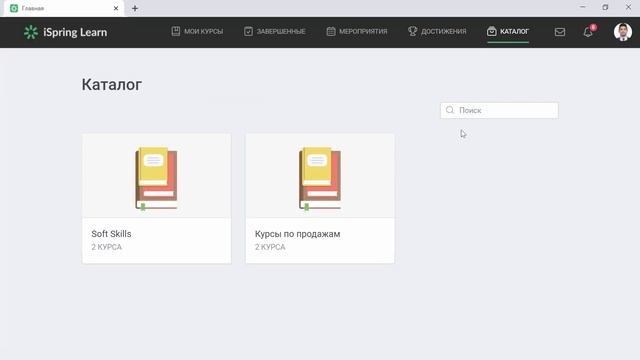Open the user profile avatar

(622, 32)
